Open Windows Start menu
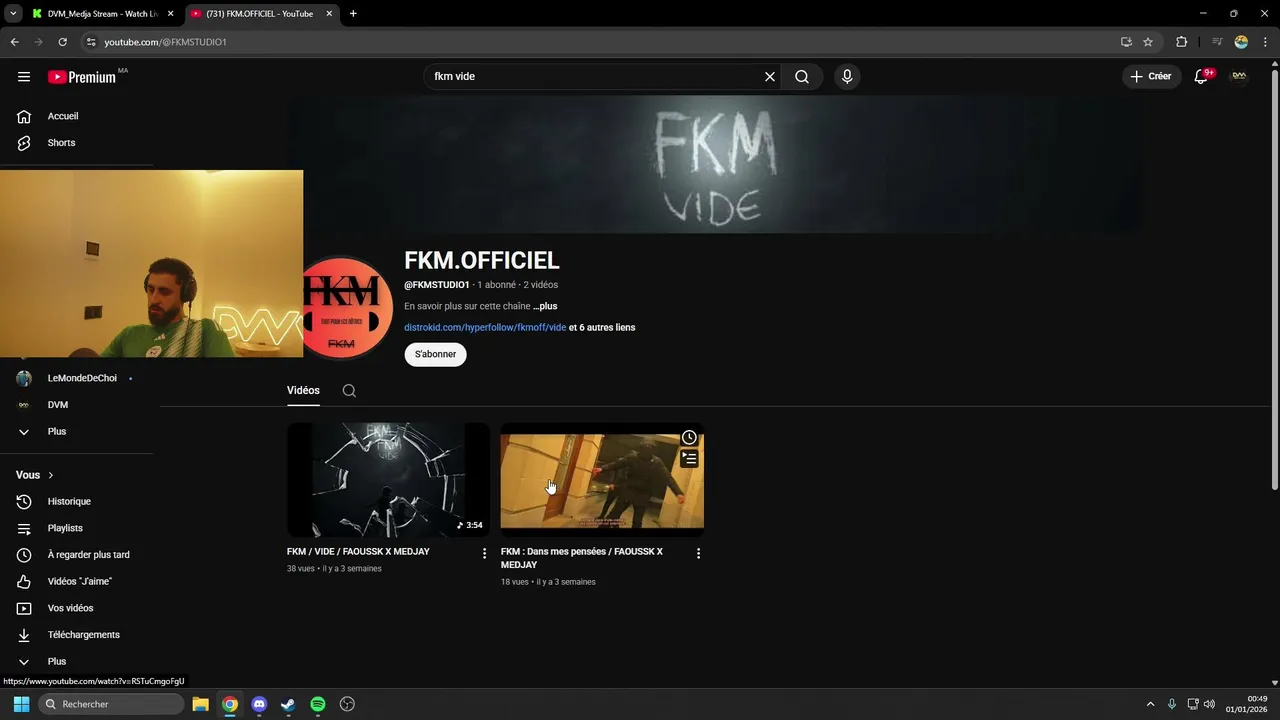This screenshot has height=720, width=1280. tap(21, 704)
